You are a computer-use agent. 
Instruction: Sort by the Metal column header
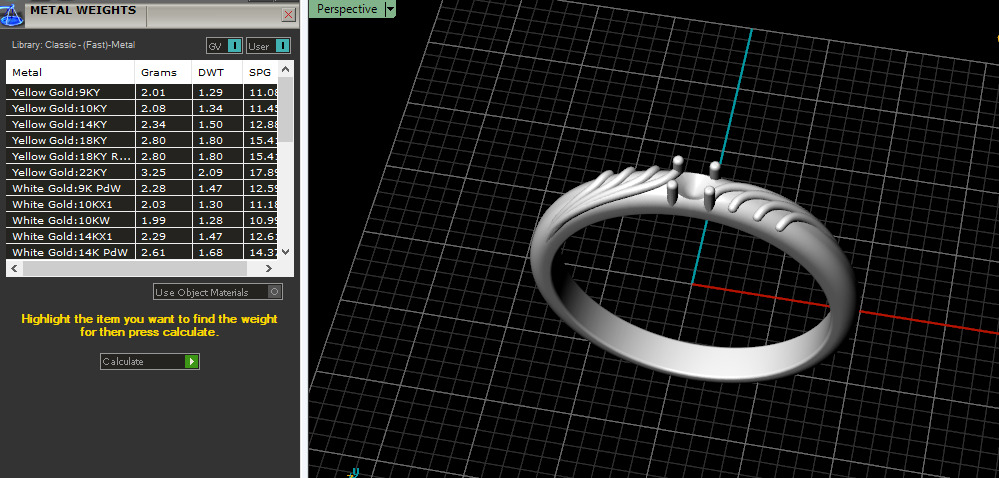(71, 73)
